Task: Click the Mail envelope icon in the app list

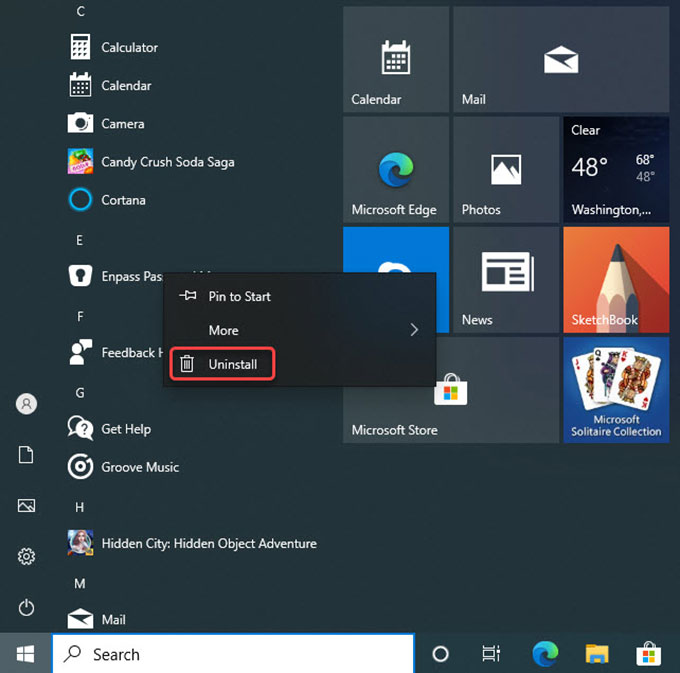Action: (80, 619)
